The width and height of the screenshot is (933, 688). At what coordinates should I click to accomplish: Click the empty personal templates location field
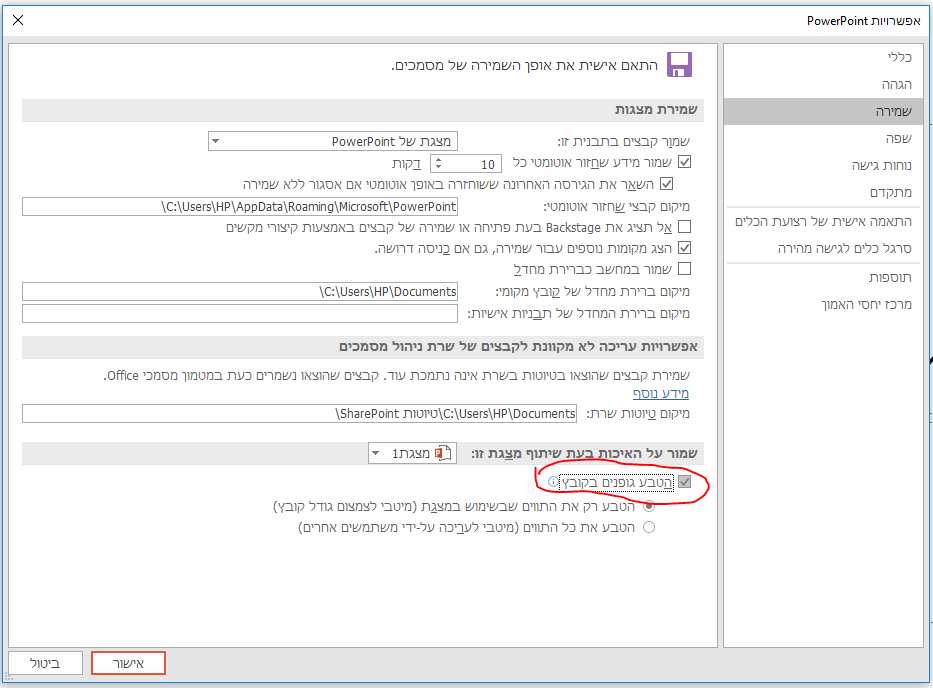pyautogui.click(x=240, y=314)
